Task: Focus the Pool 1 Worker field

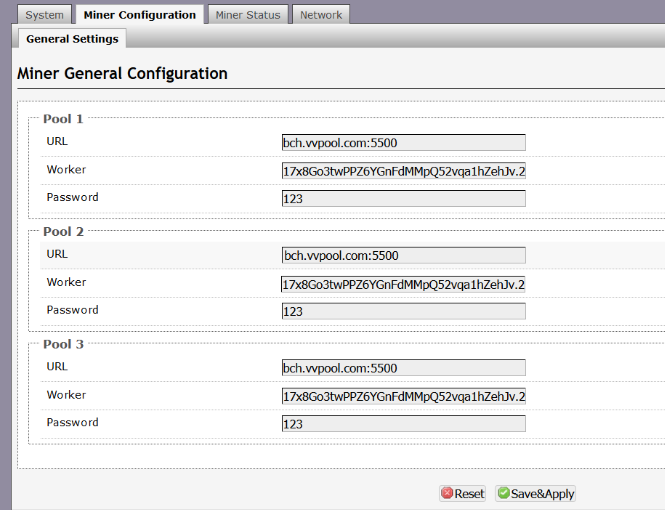Action: coord(403,171)
